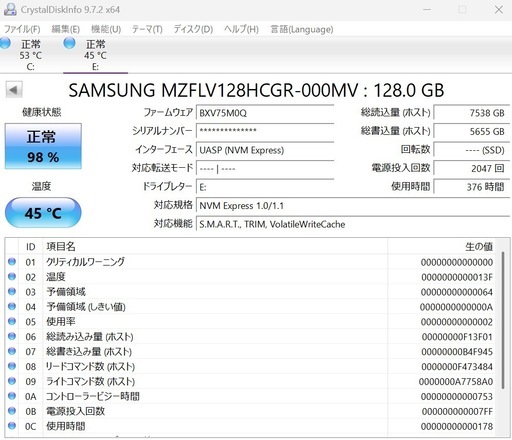Click the status dot of row 02 温度

pos(12,276)
